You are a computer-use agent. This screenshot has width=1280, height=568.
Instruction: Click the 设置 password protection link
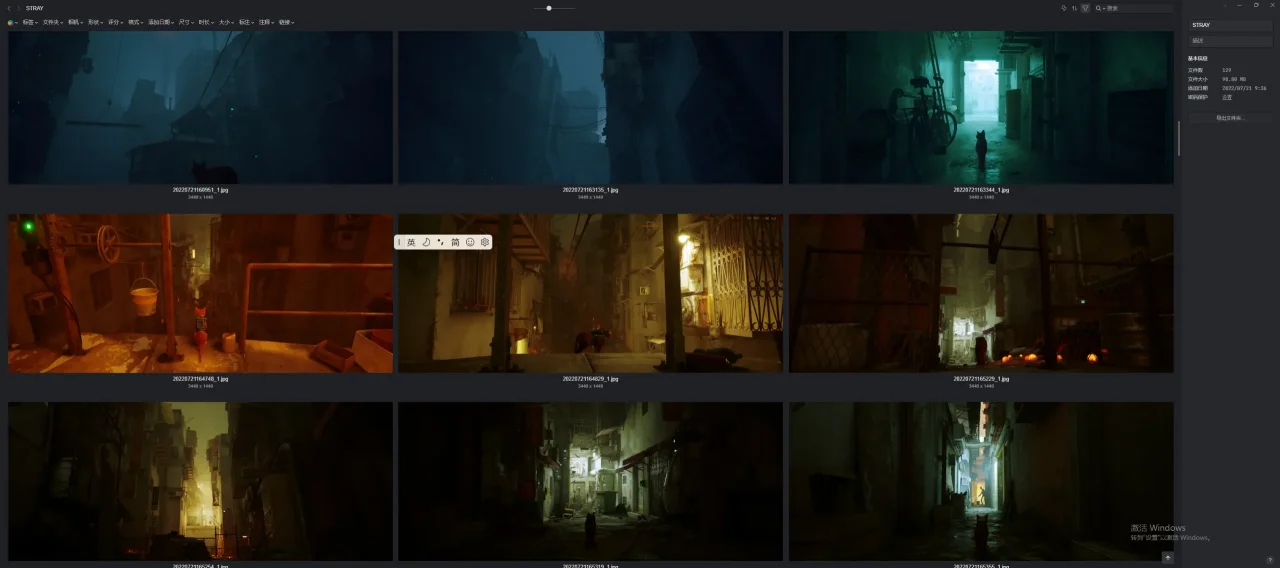point(1227,97)
